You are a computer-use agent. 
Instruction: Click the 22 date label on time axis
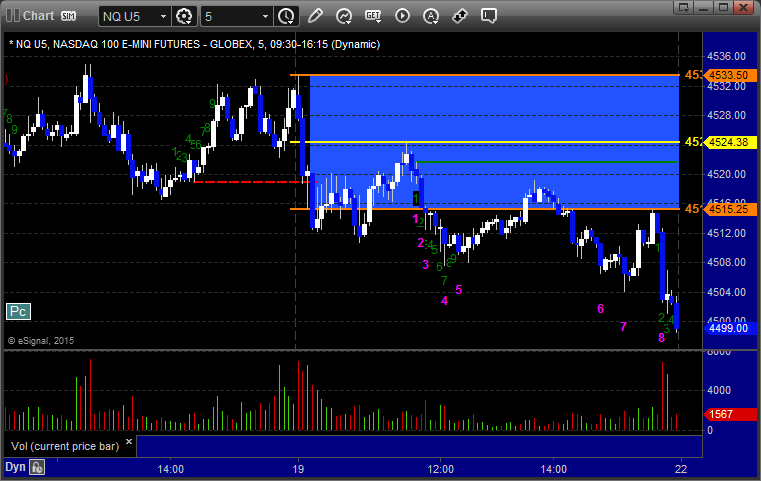tap(681, 469)
